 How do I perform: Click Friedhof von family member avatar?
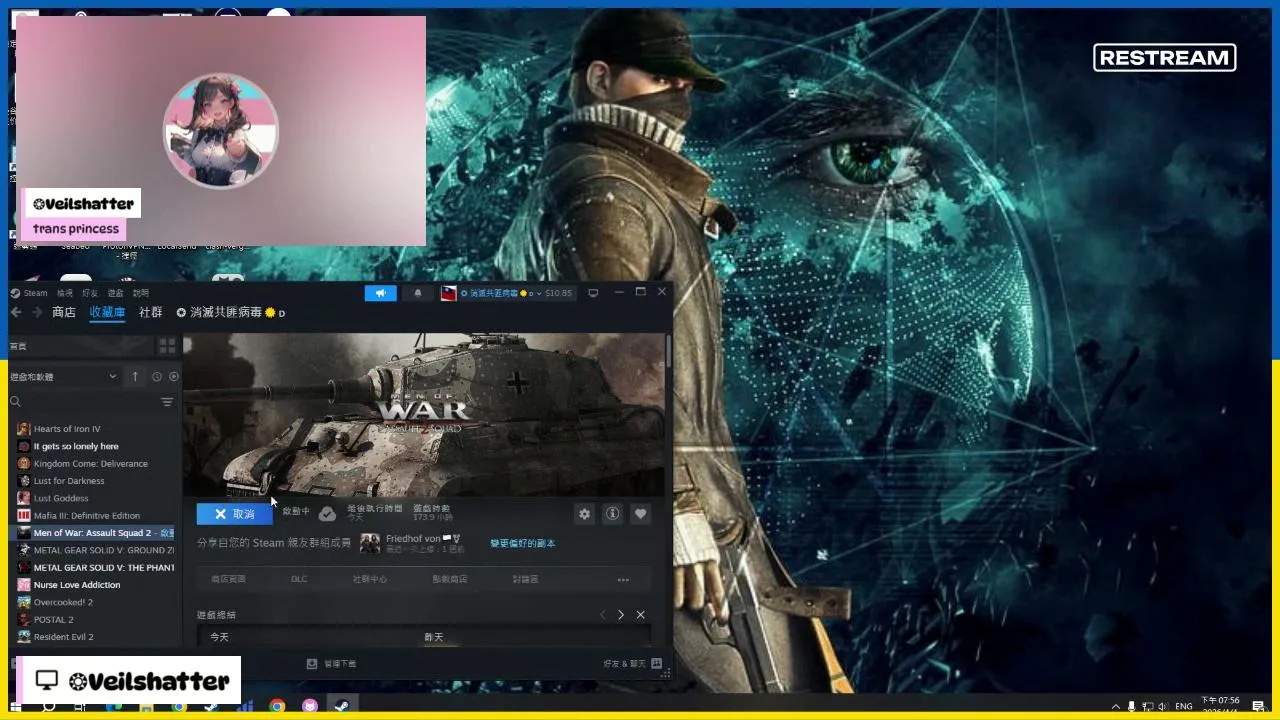[370, 543]
